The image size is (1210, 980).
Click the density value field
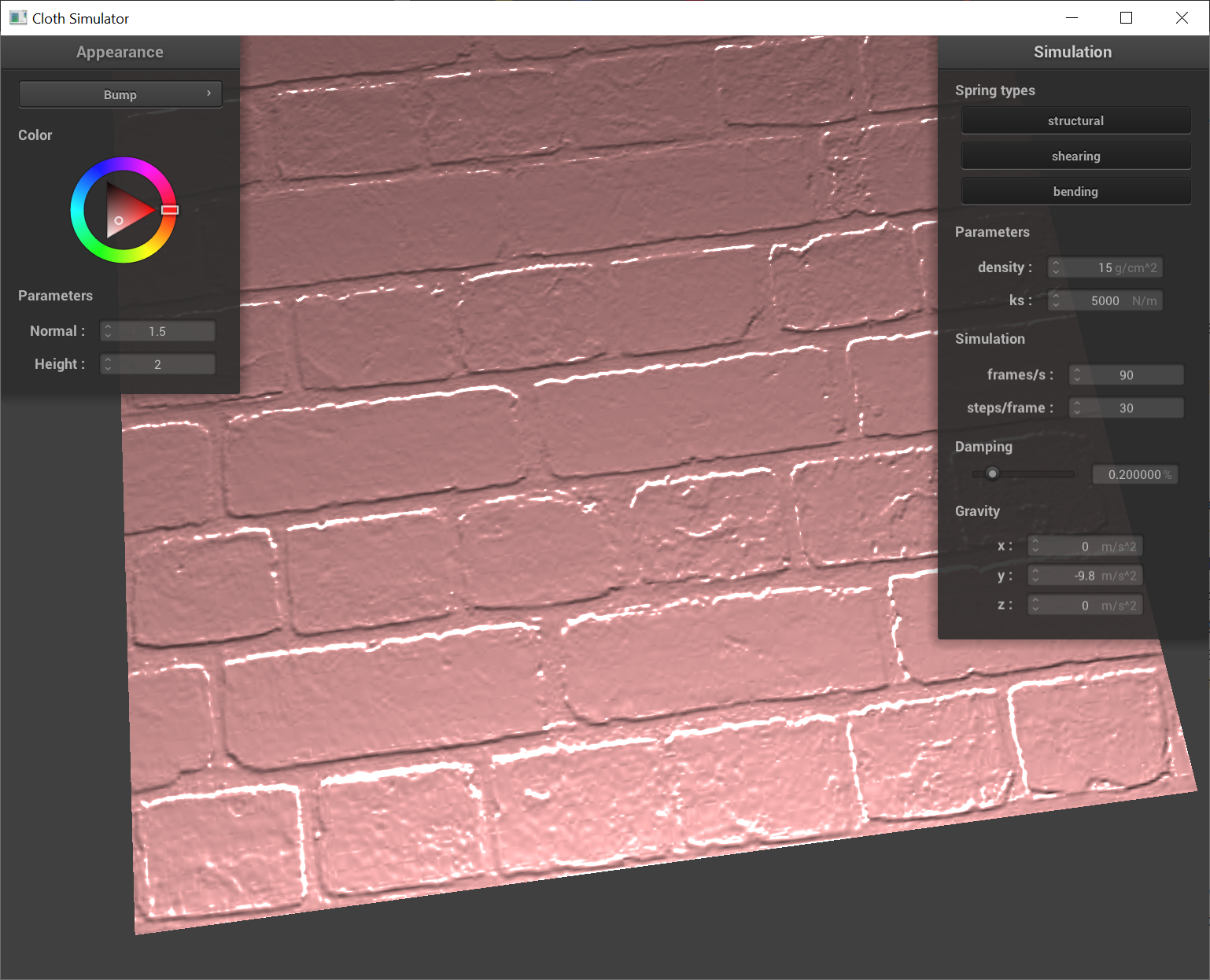pos(1105,267)
